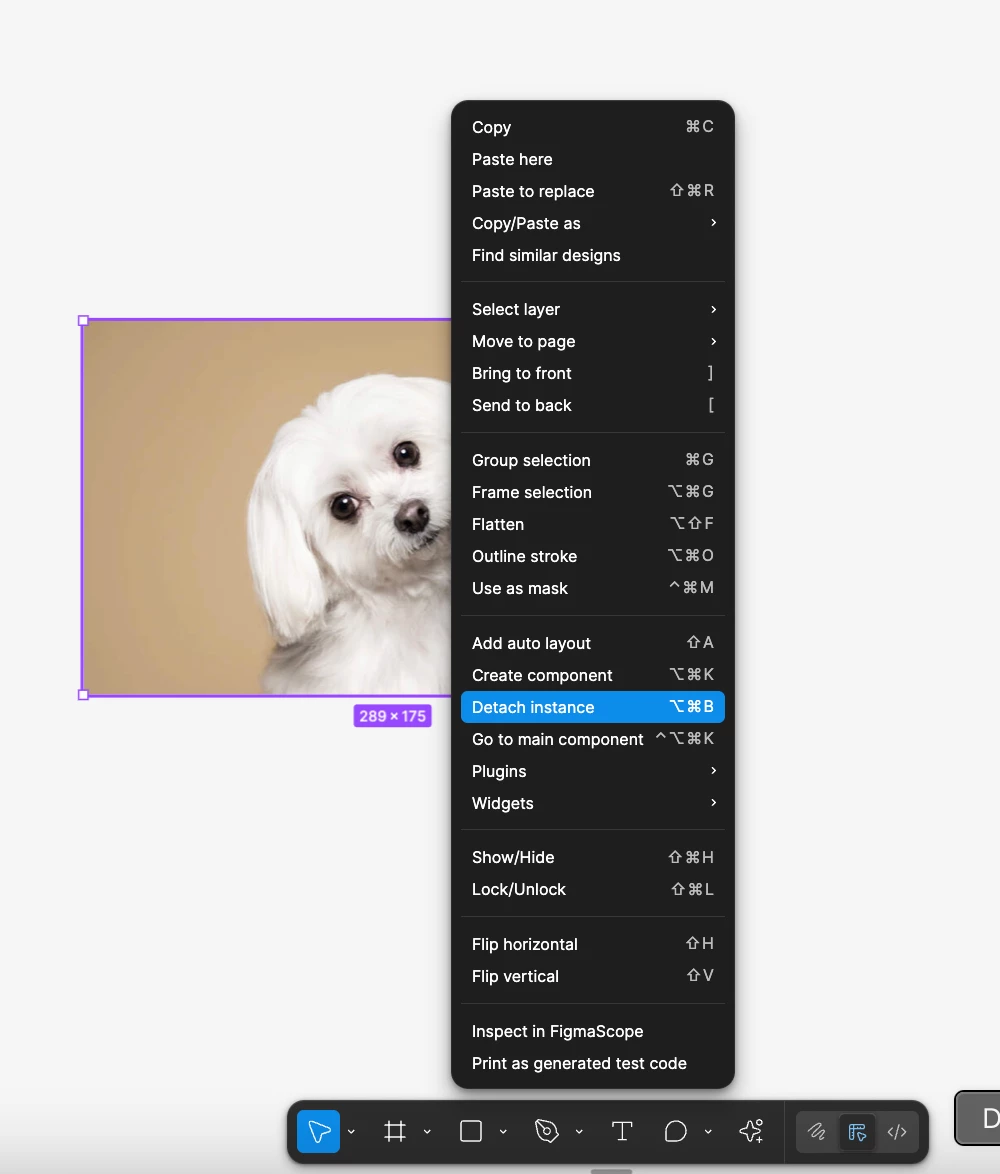The height and width of the screenshot is (1174, 1000).
Task: Click the bottom-left selection resize handle
Action: [83, 695]
